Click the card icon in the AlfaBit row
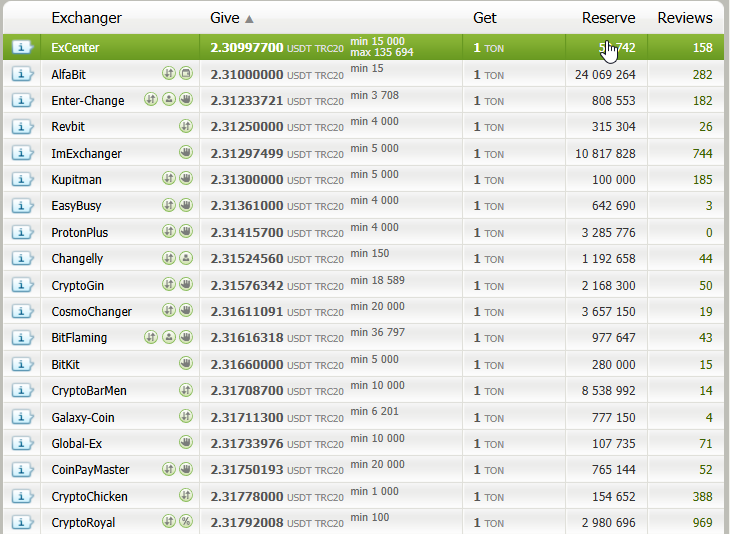The width and height of the screenshot is (730, 534). point(185,74)
